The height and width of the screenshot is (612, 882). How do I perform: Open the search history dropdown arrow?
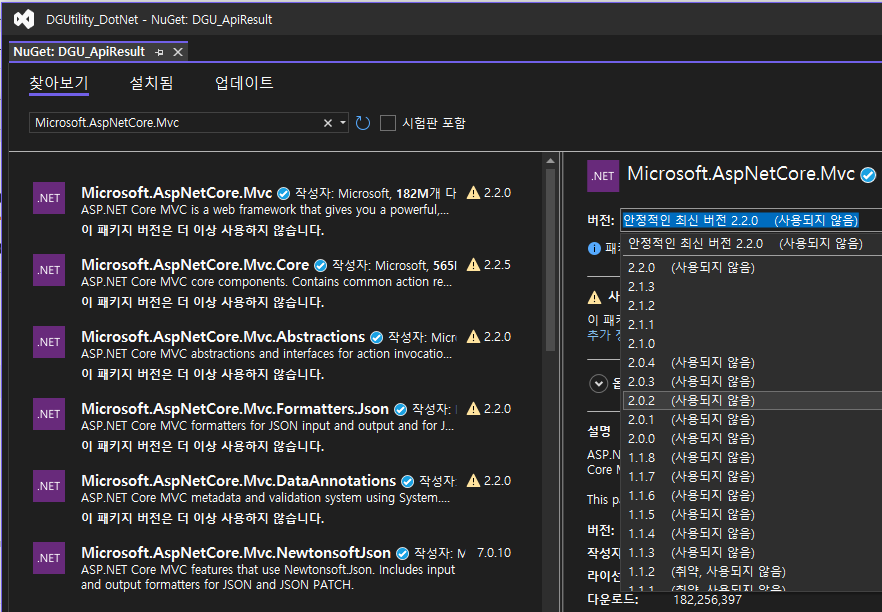point(345,122)
